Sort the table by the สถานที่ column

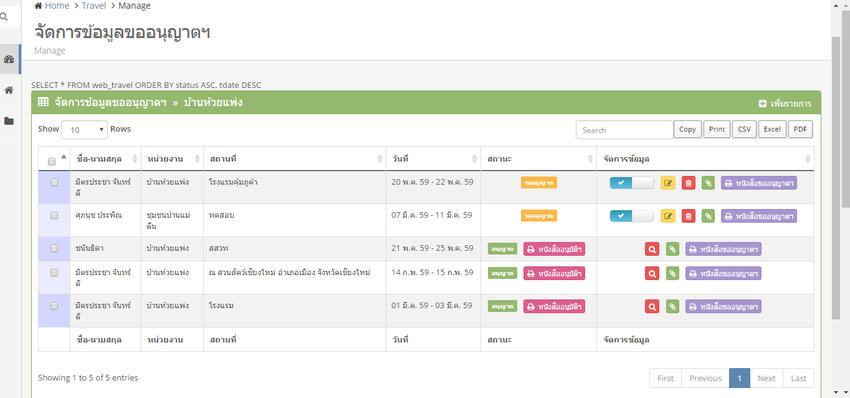tap(295, 159)
